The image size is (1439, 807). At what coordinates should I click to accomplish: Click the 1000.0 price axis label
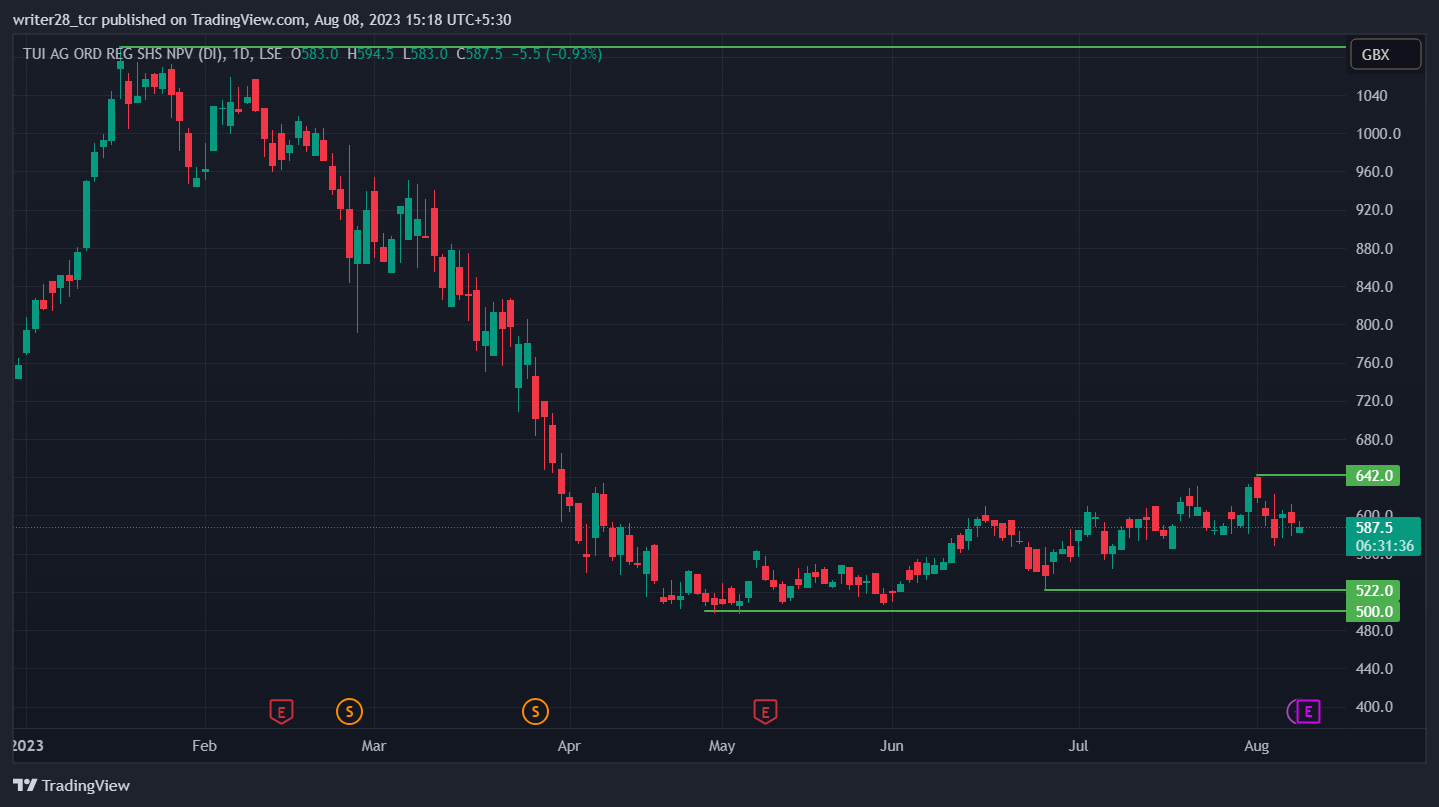pos(1379,134)
